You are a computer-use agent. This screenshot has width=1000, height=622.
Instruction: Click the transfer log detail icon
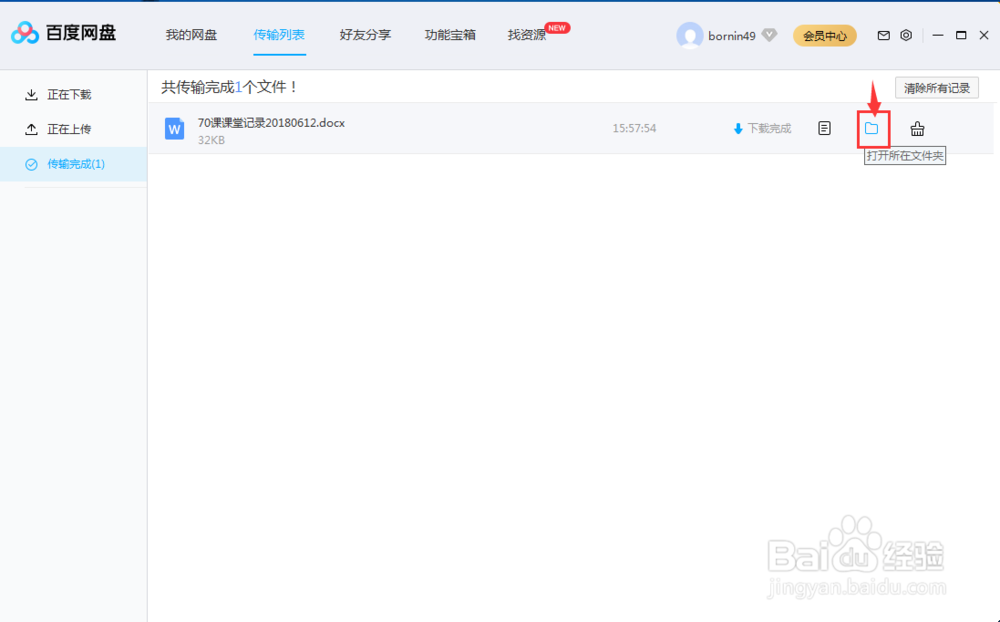pos(823,128)
